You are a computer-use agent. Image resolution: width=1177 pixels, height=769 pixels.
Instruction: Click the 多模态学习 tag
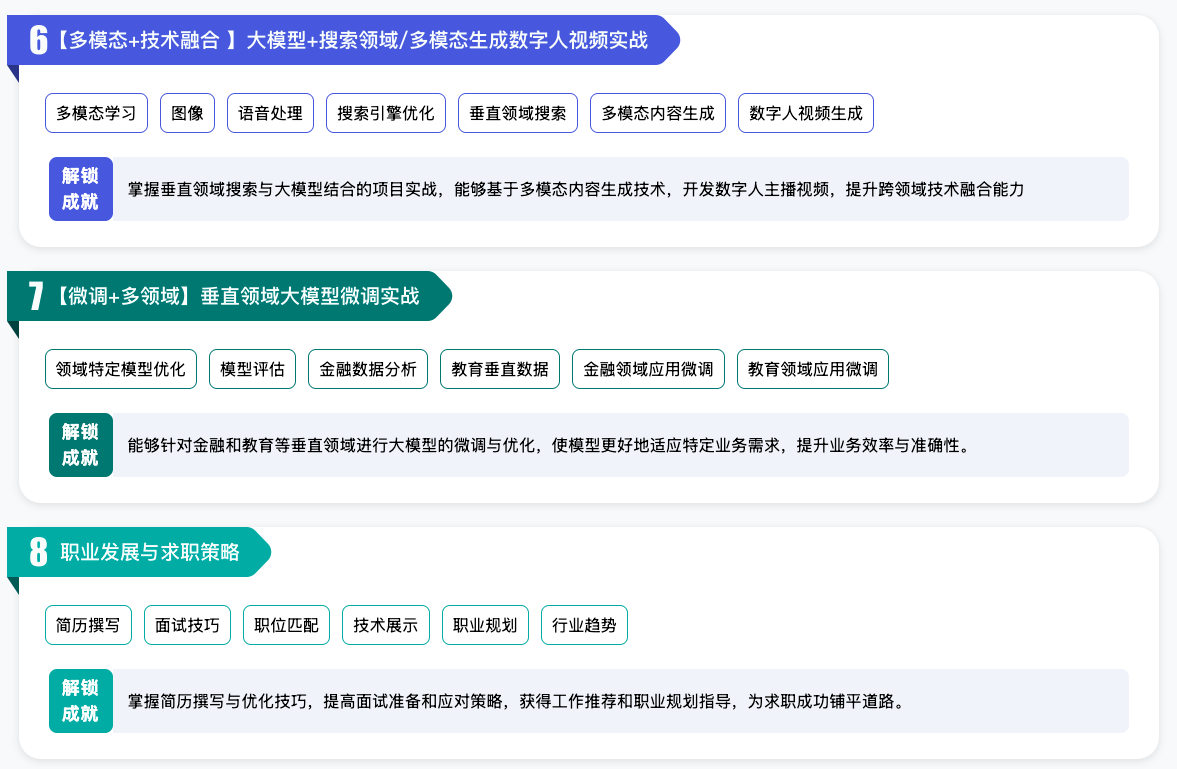point(96,113)
